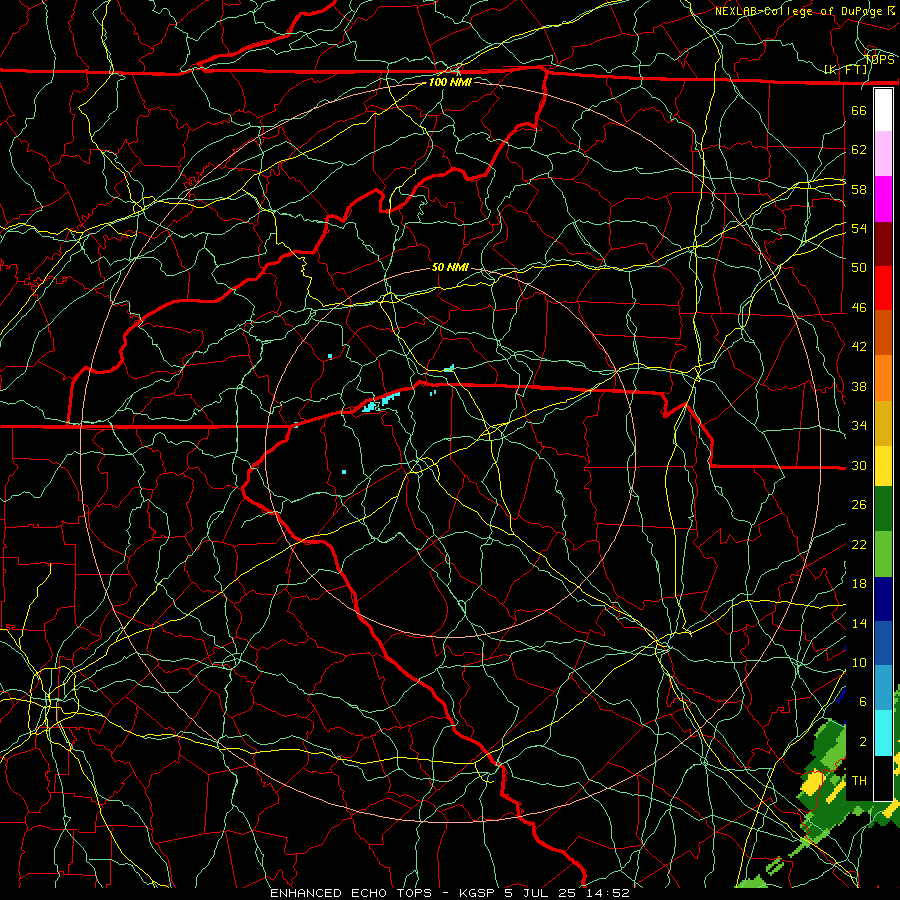Pick the black TH legend swatch

[883, 778]
